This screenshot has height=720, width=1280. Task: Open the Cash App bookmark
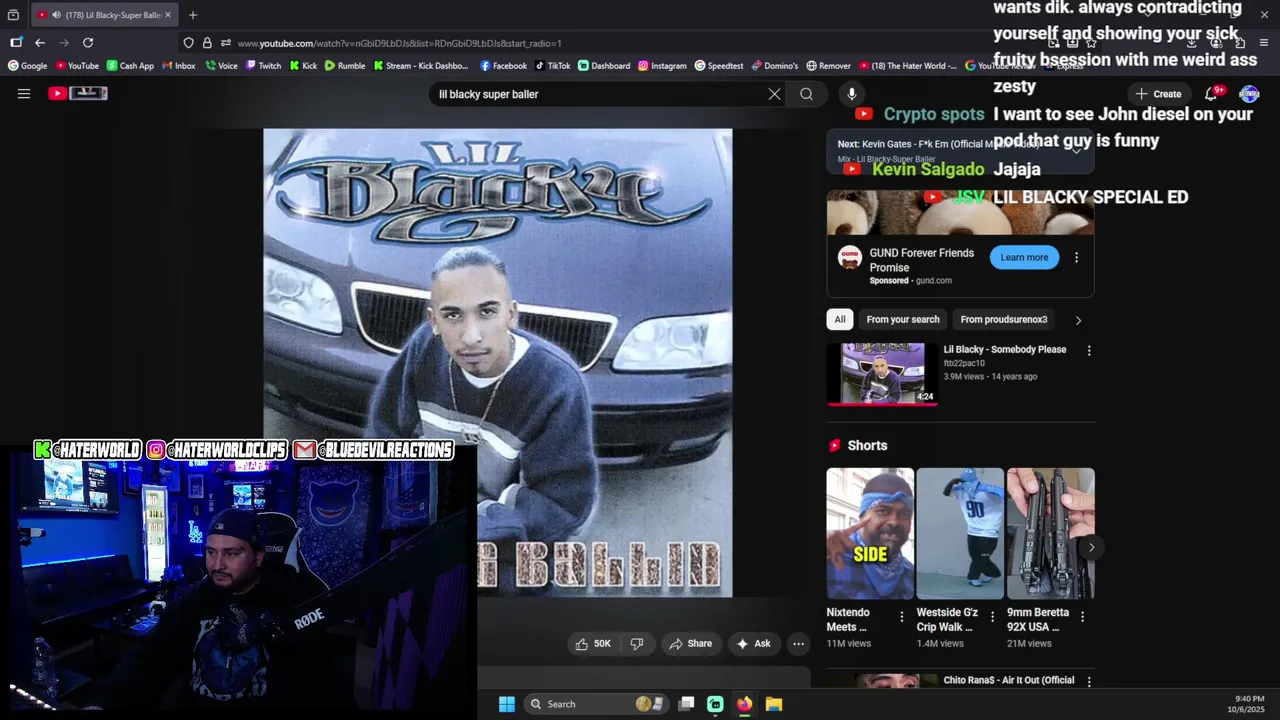pyautogui.click(x=130, y=66)
